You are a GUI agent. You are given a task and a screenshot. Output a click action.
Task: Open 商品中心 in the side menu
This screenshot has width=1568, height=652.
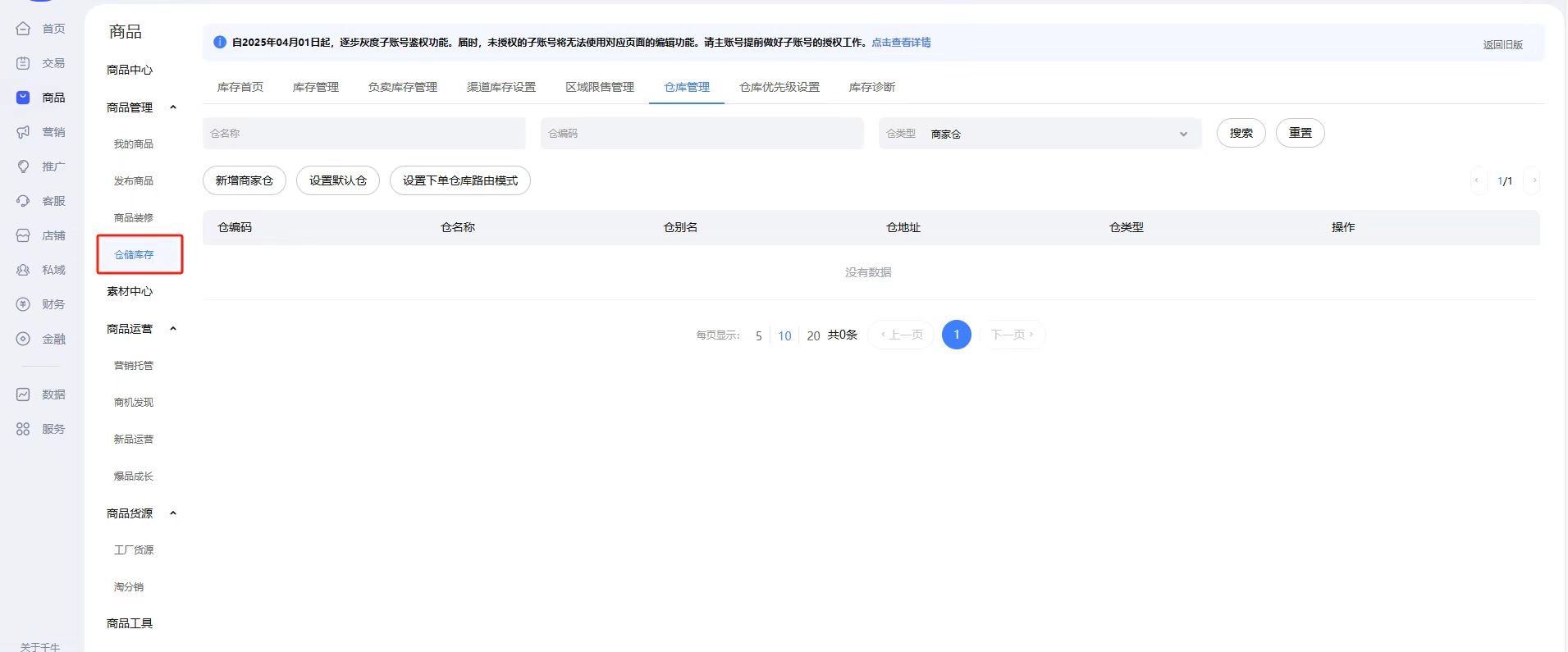point(130,71)
